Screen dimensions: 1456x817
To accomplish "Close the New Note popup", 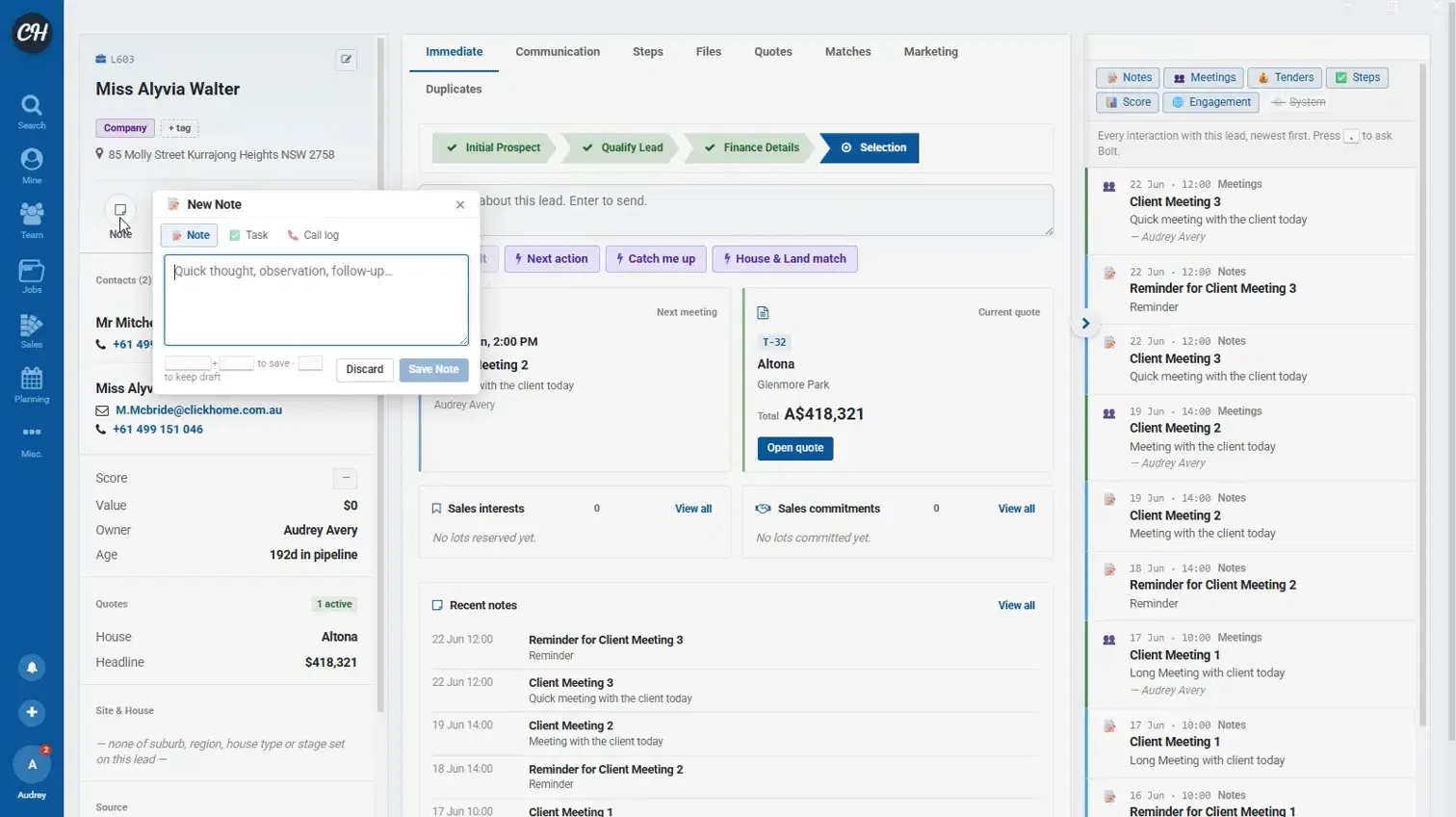I will pyautogui.click(x=460, y=204).
